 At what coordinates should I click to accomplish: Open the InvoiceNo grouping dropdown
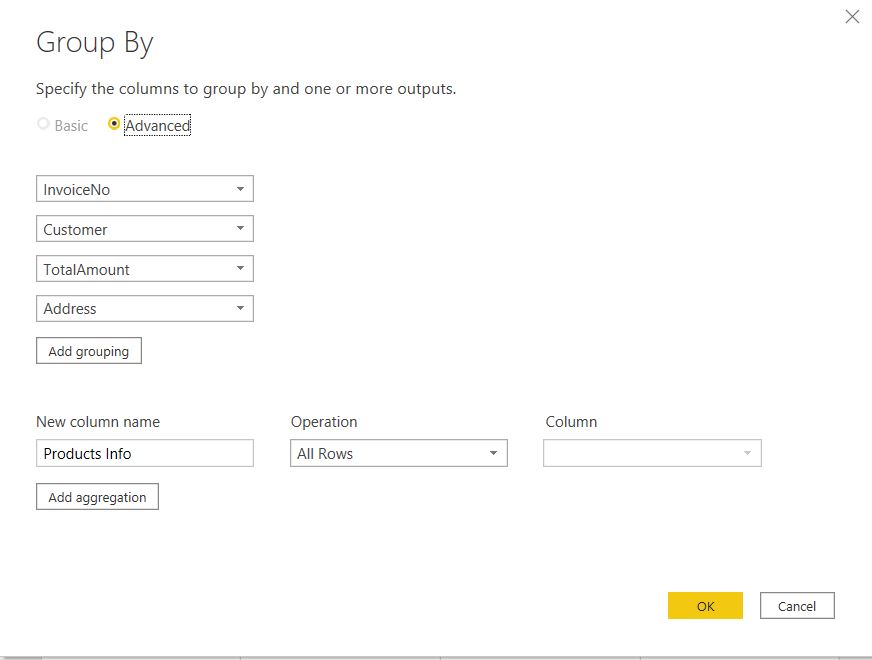click(144, 189)
